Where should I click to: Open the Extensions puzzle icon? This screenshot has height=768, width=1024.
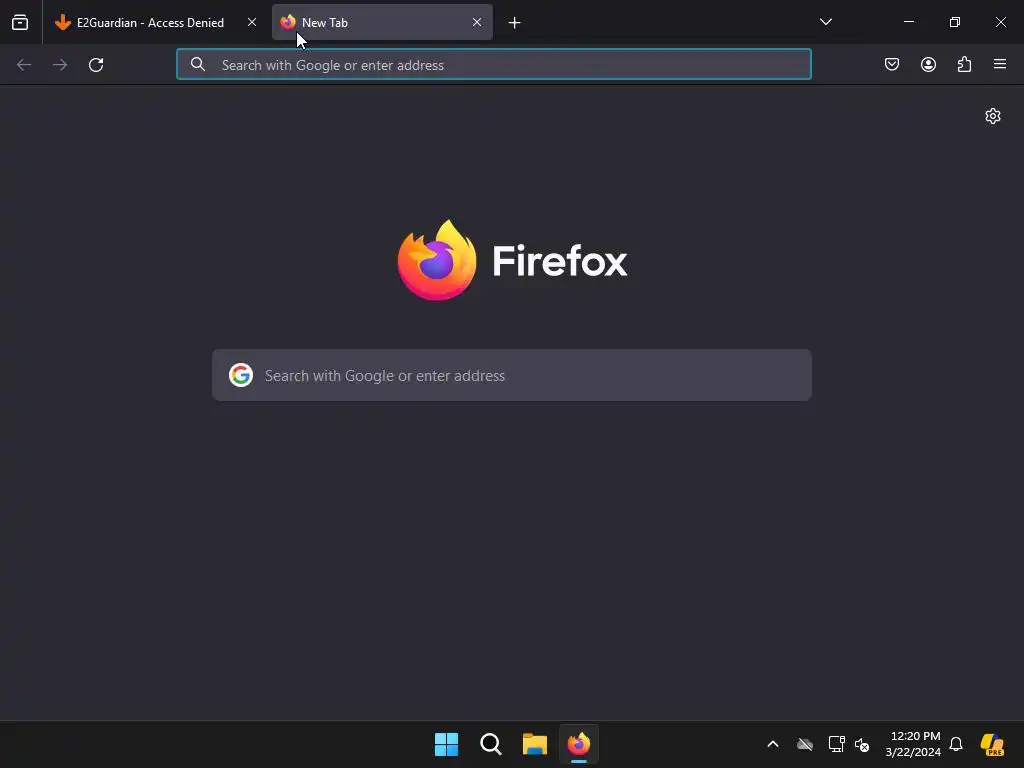(964, 64)
